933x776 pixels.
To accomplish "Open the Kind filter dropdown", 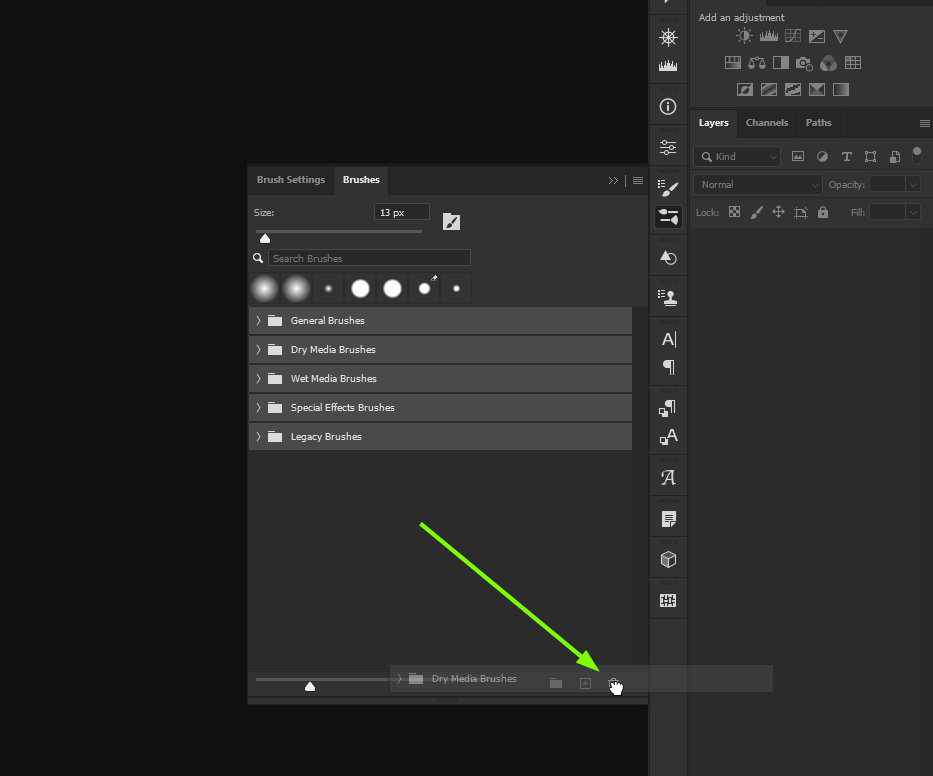I will [737, 156].
